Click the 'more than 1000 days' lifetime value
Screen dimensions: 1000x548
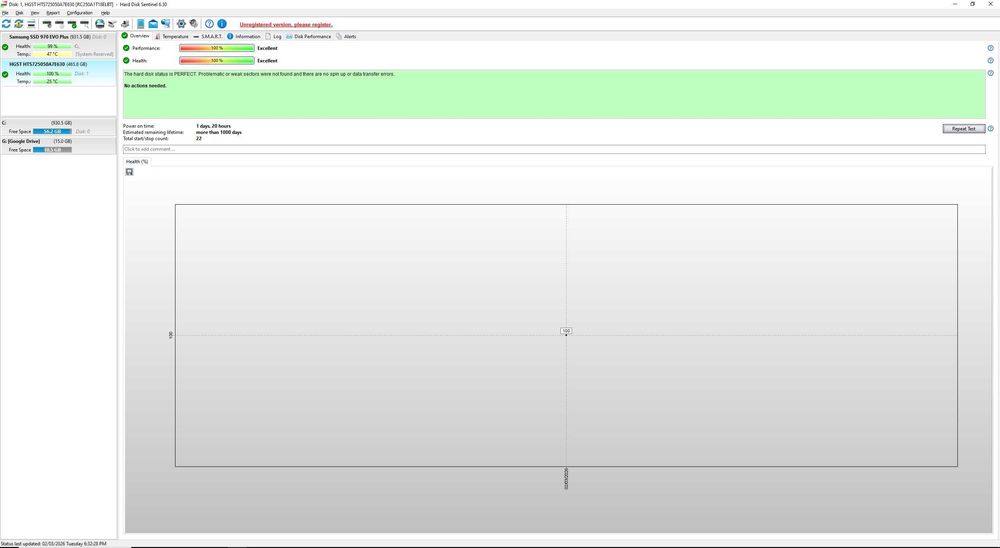tap(219, 132)
